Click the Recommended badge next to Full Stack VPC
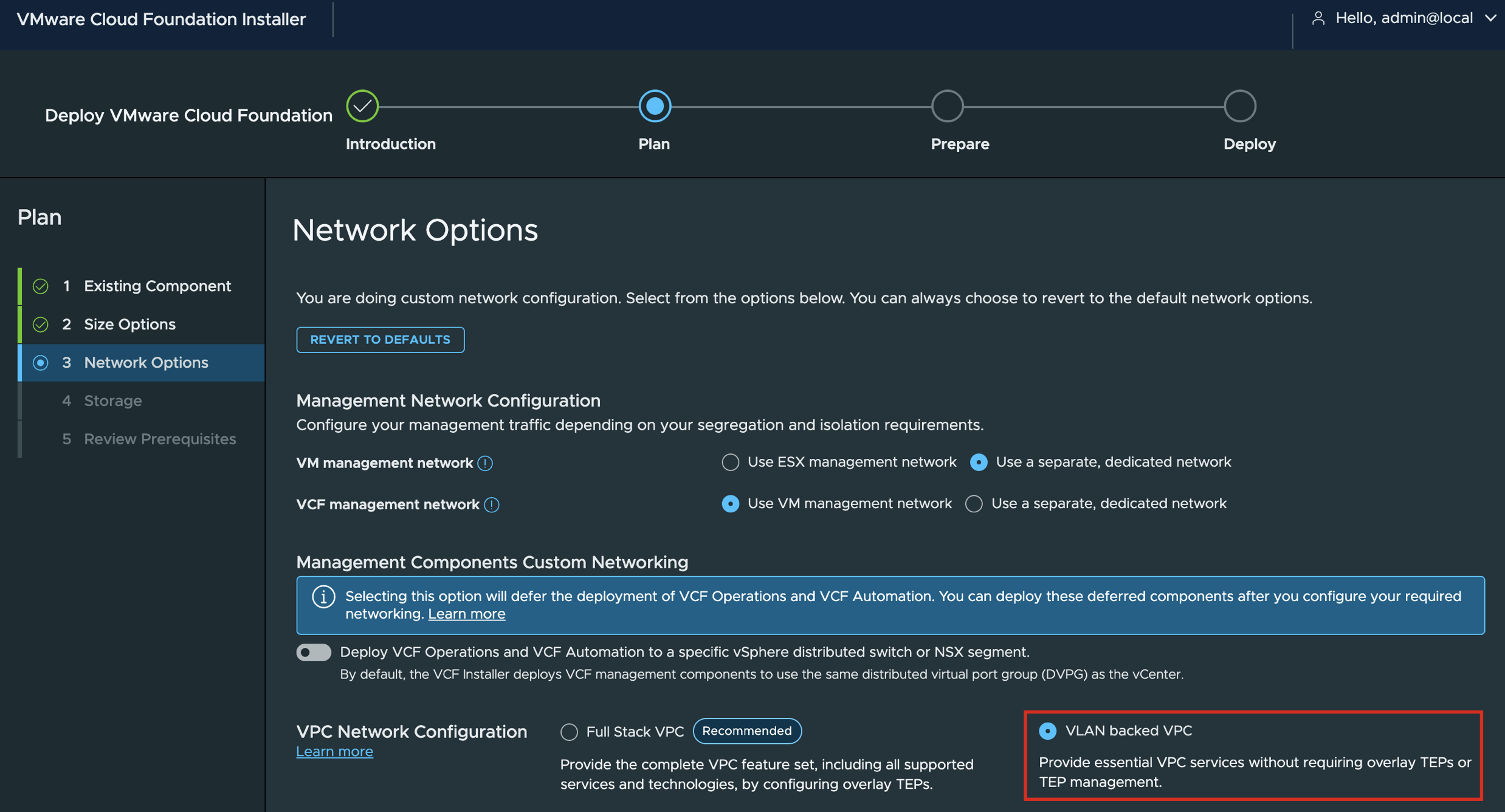Image resolution: width=1505 pixels, height=812 pixels. point(747,731)
